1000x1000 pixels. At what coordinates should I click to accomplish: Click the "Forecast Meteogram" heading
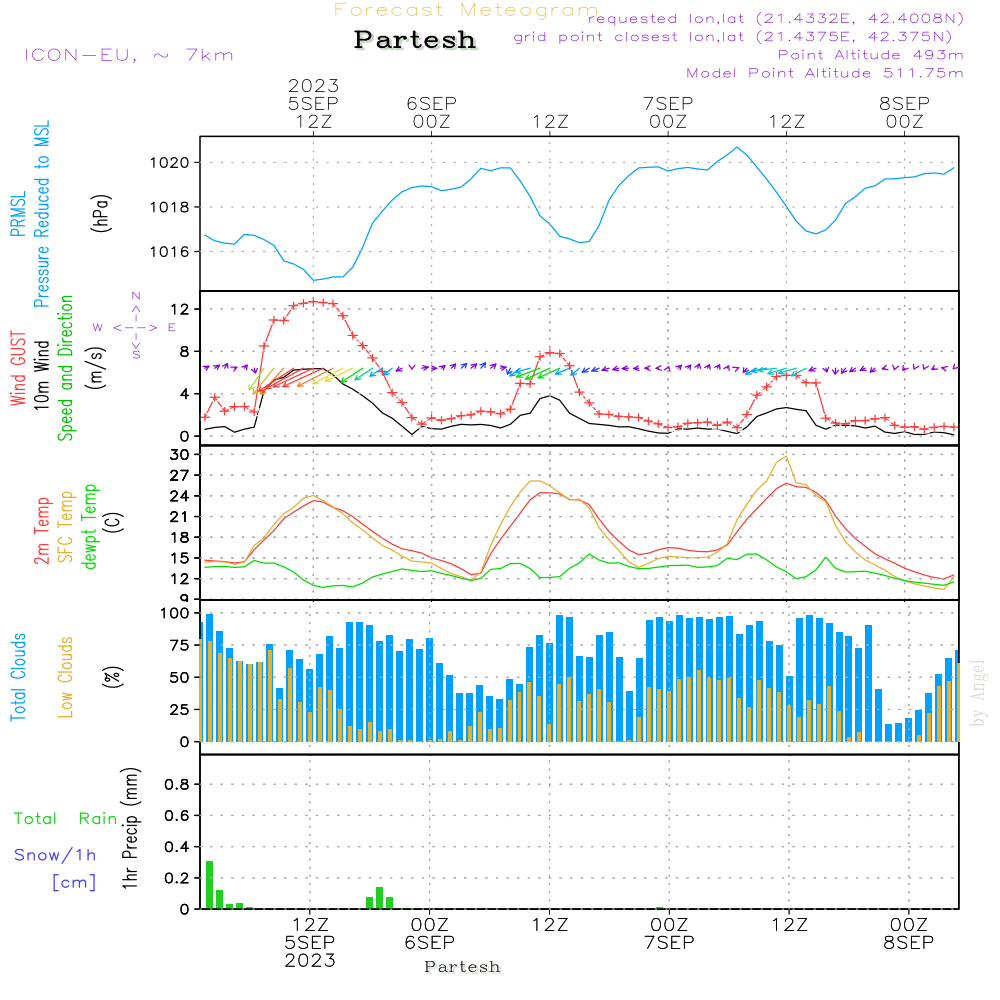(466, 10)
